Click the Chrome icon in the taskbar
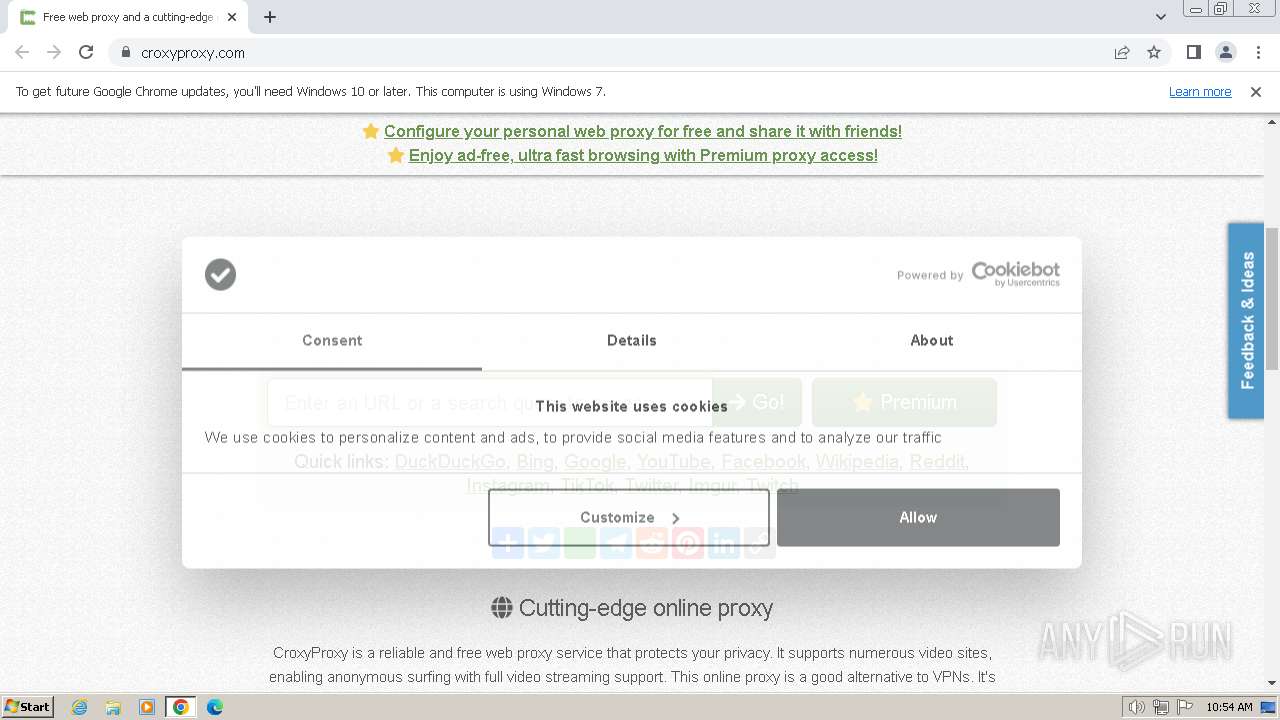The width and height of the screenshot is (1280, 720). pos(181,707)
